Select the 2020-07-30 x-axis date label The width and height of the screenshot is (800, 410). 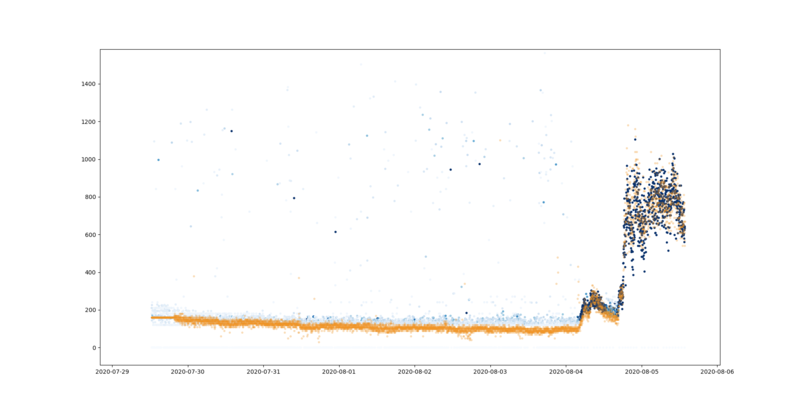point(188,372)
